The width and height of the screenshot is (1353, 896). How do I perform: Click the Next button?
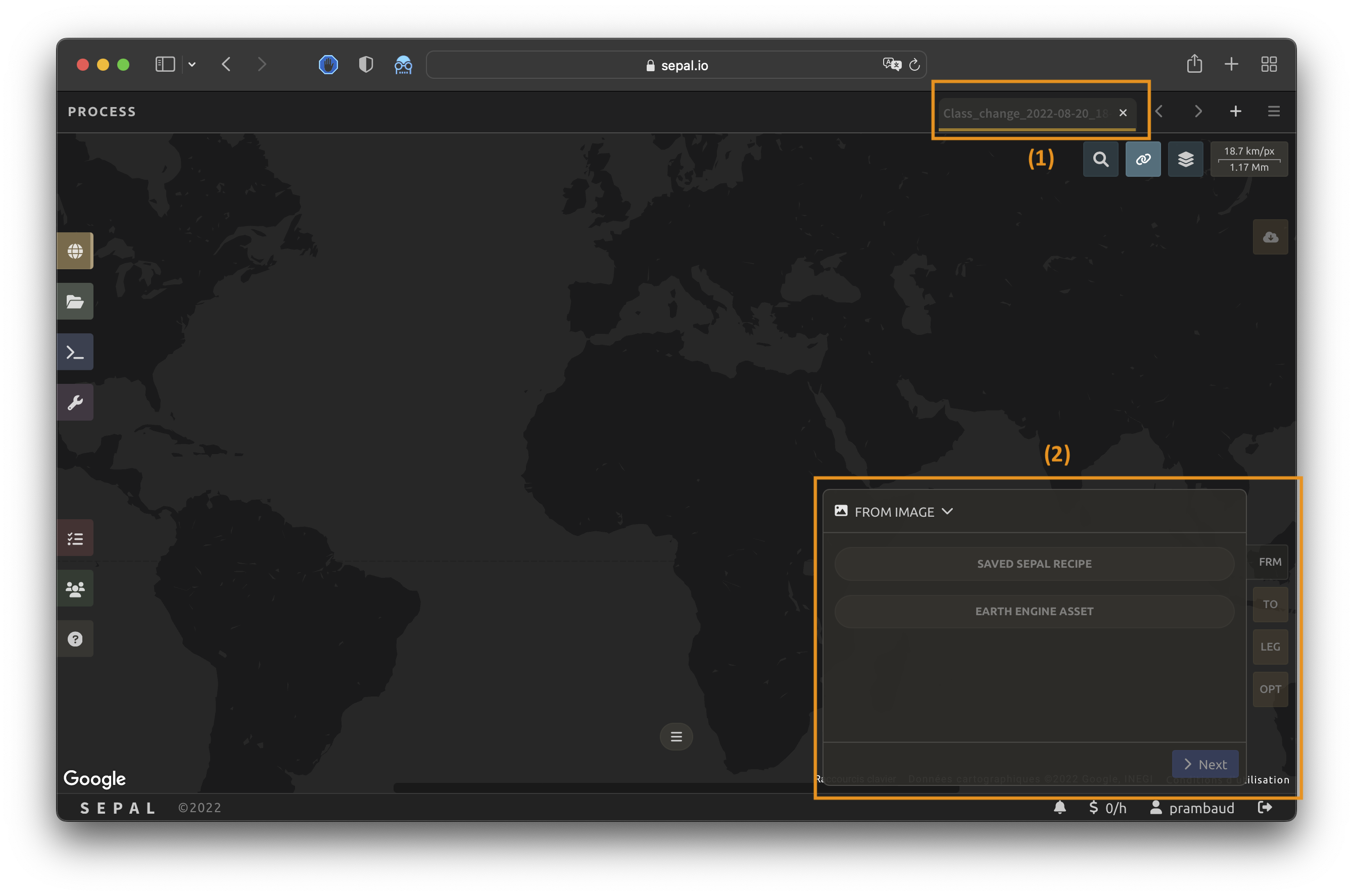(x=1205, y=764)
